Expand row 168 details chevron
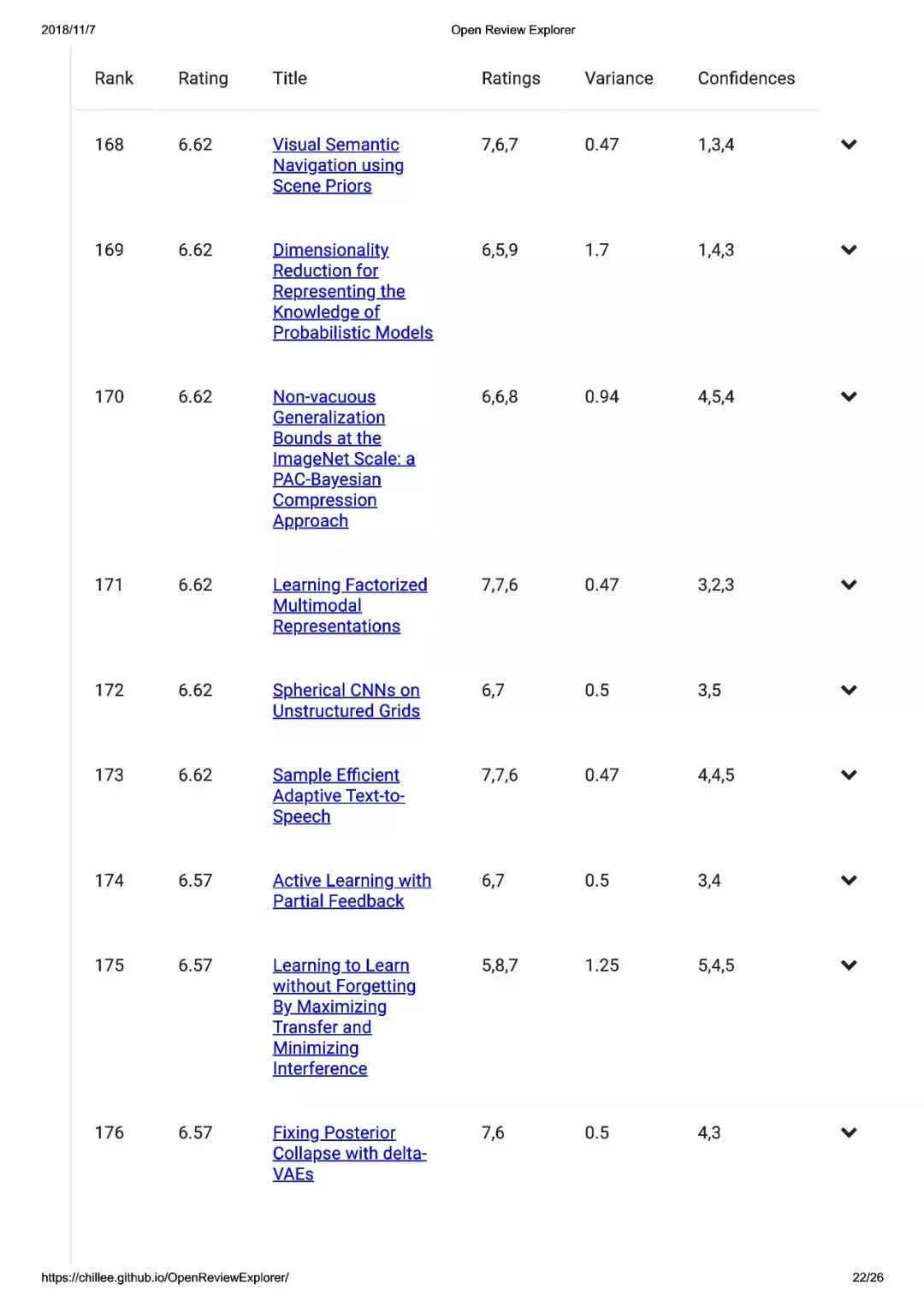This screenshot has height=1307, width=924. click(849, 145)
